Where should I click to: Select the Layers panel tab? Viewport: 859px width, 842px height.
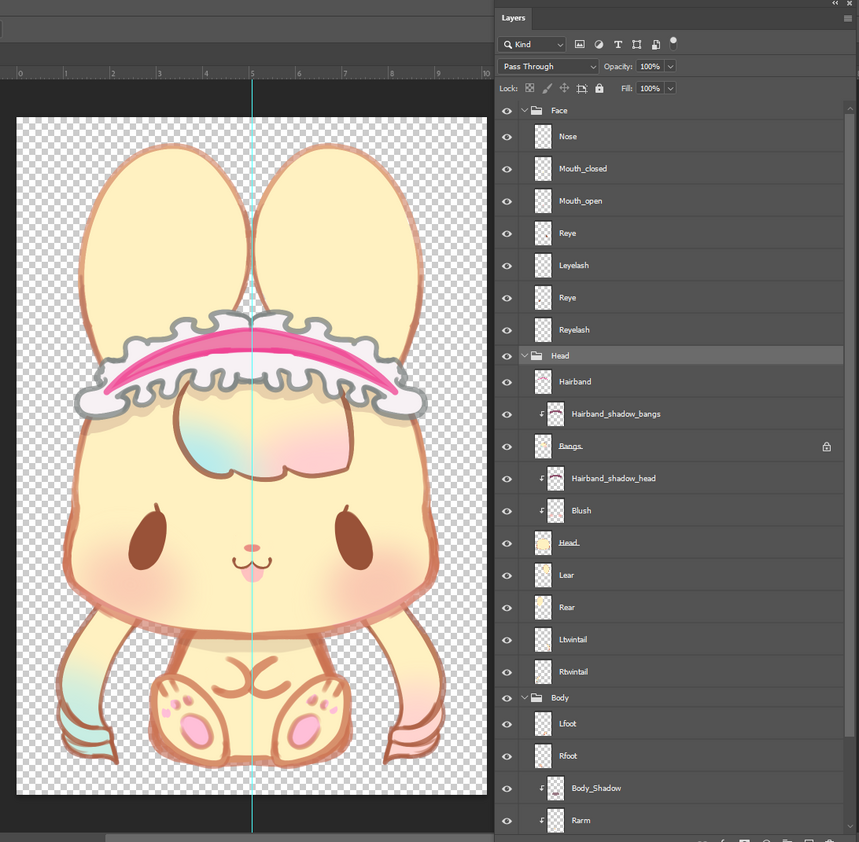(513, 18)
